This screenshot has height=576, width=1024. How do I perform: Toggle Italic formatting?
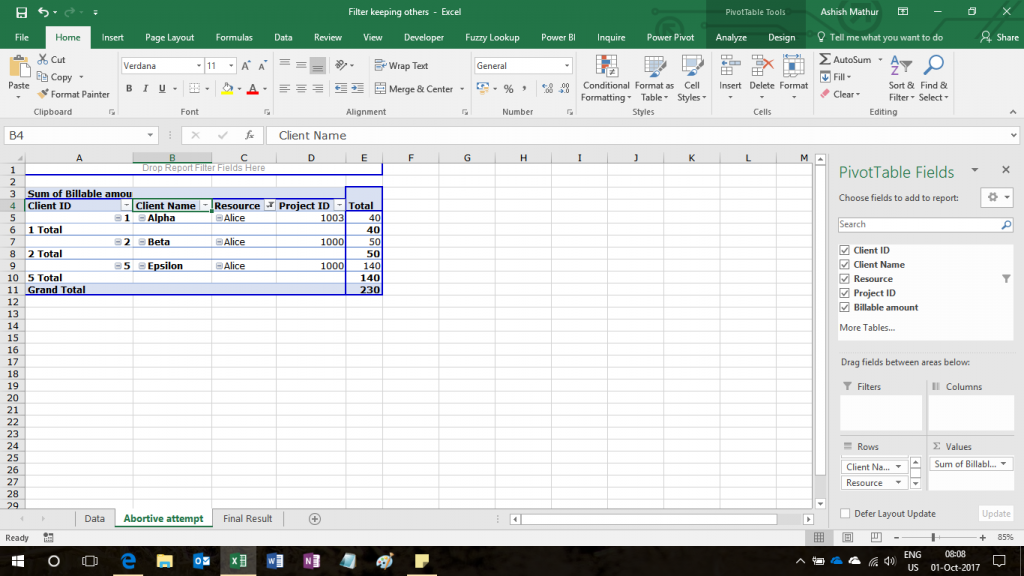(145, 88)
